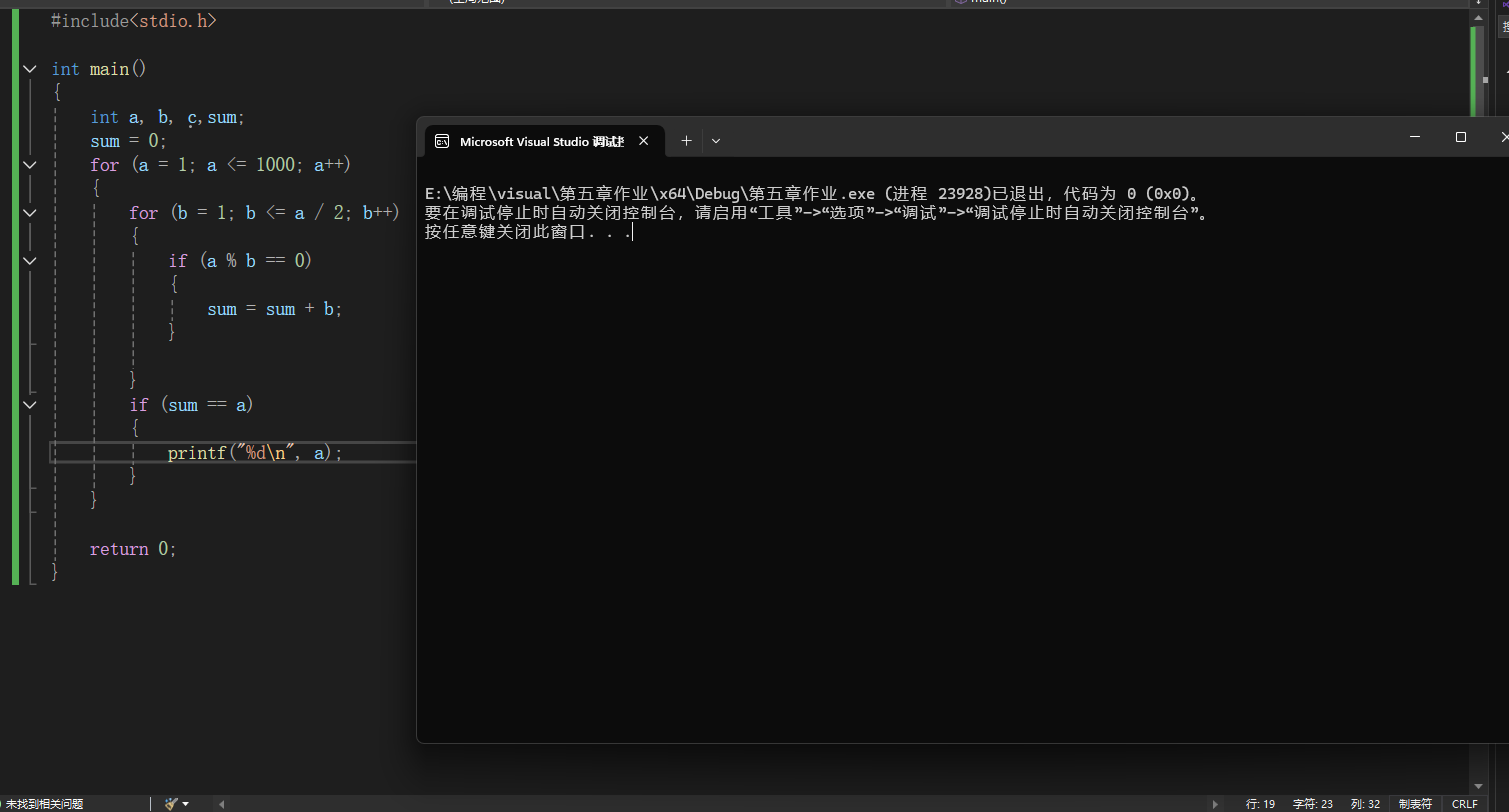Screen dimensions: 1509x812
Task: Click the editor horizontal scroll left arrow
Action: [221, 803]
